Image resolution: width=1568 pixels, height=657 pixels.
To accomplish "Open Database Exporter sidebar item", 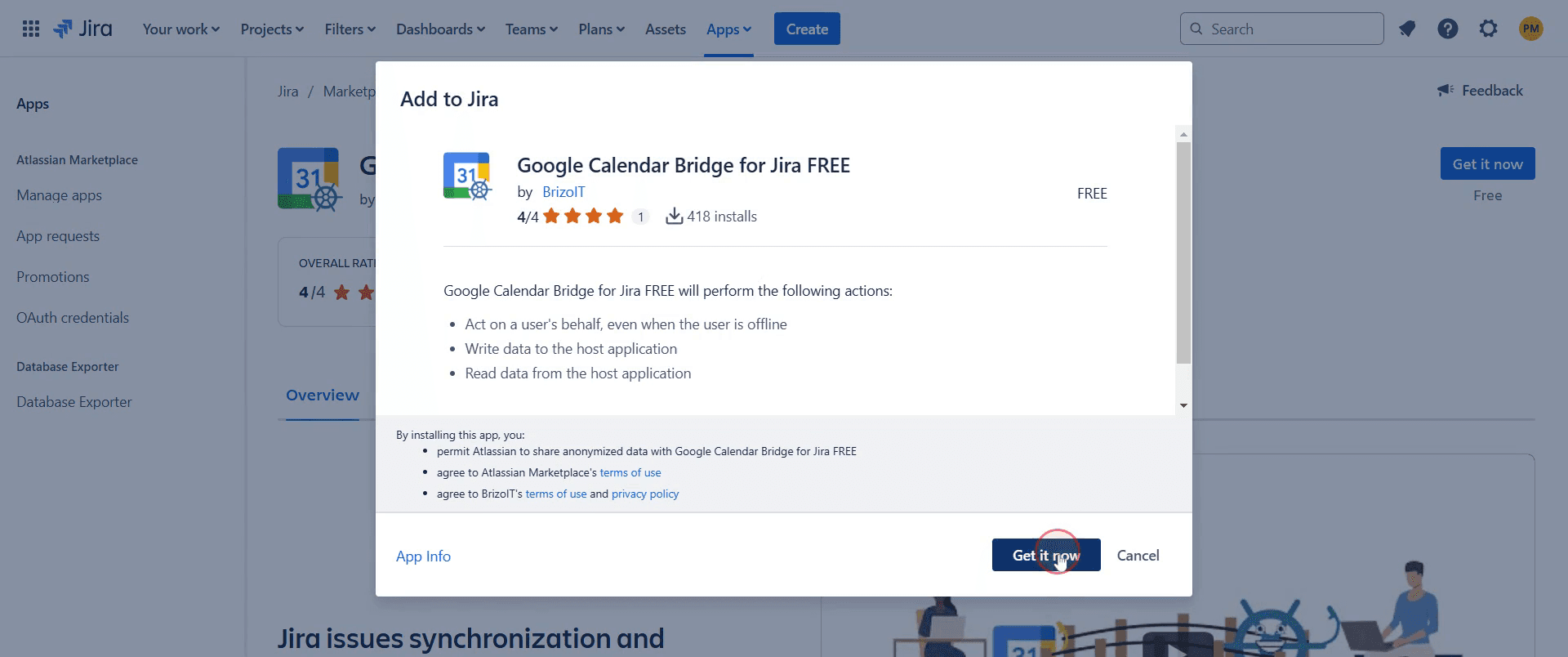I will point(74,402).
